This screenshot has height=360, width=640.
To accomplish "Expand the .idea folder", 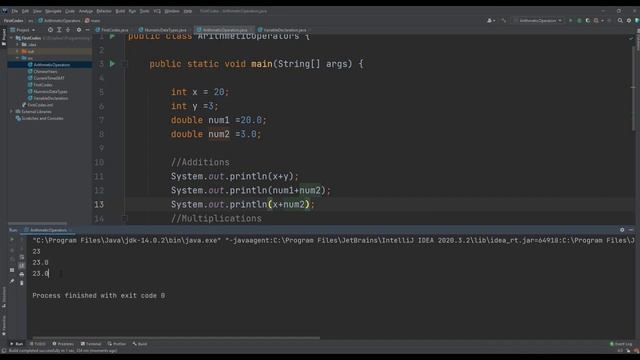I will click(18, 44).
